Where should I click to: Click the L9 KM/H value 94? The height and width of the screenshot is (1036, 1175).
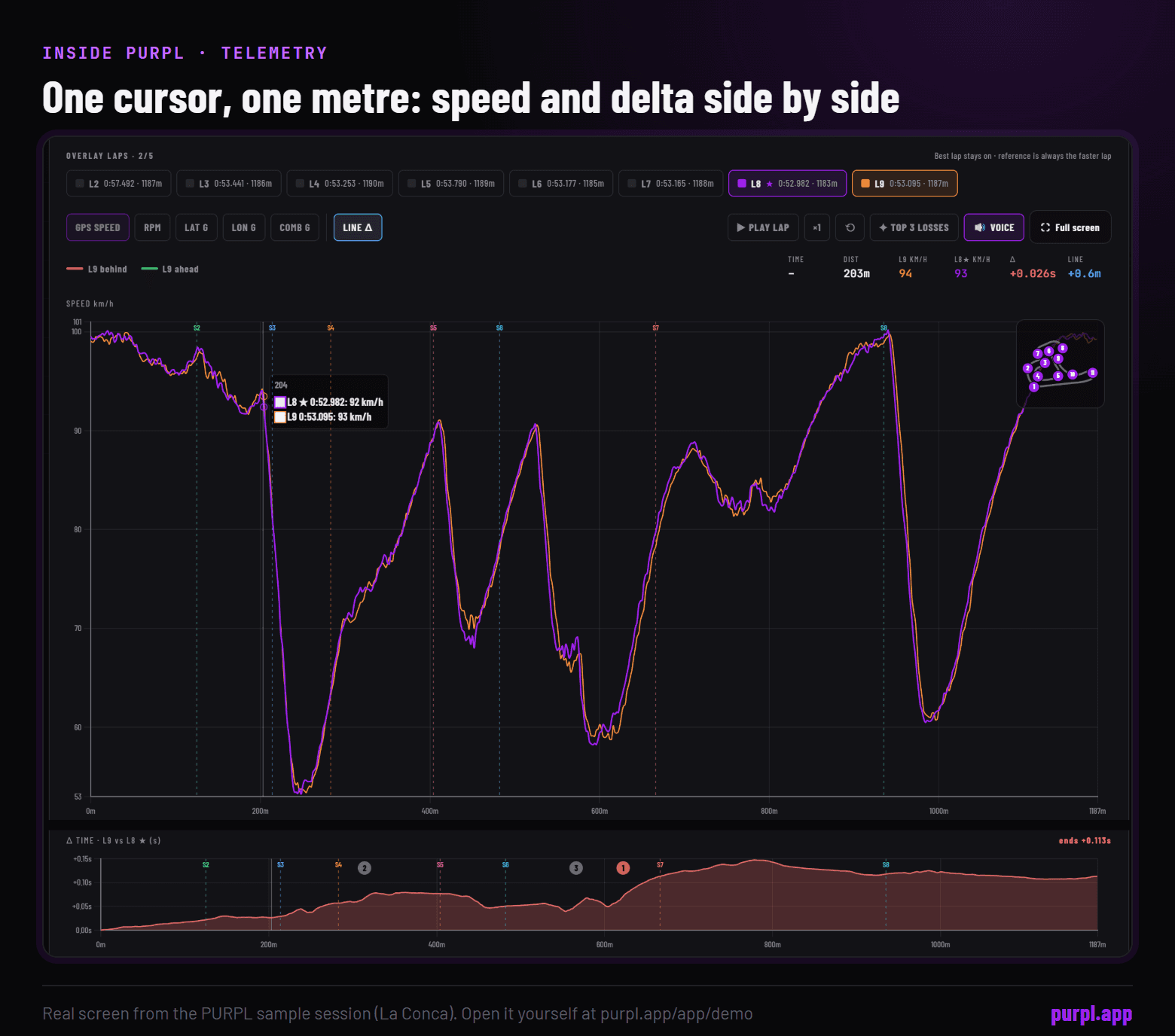point(905,273)
